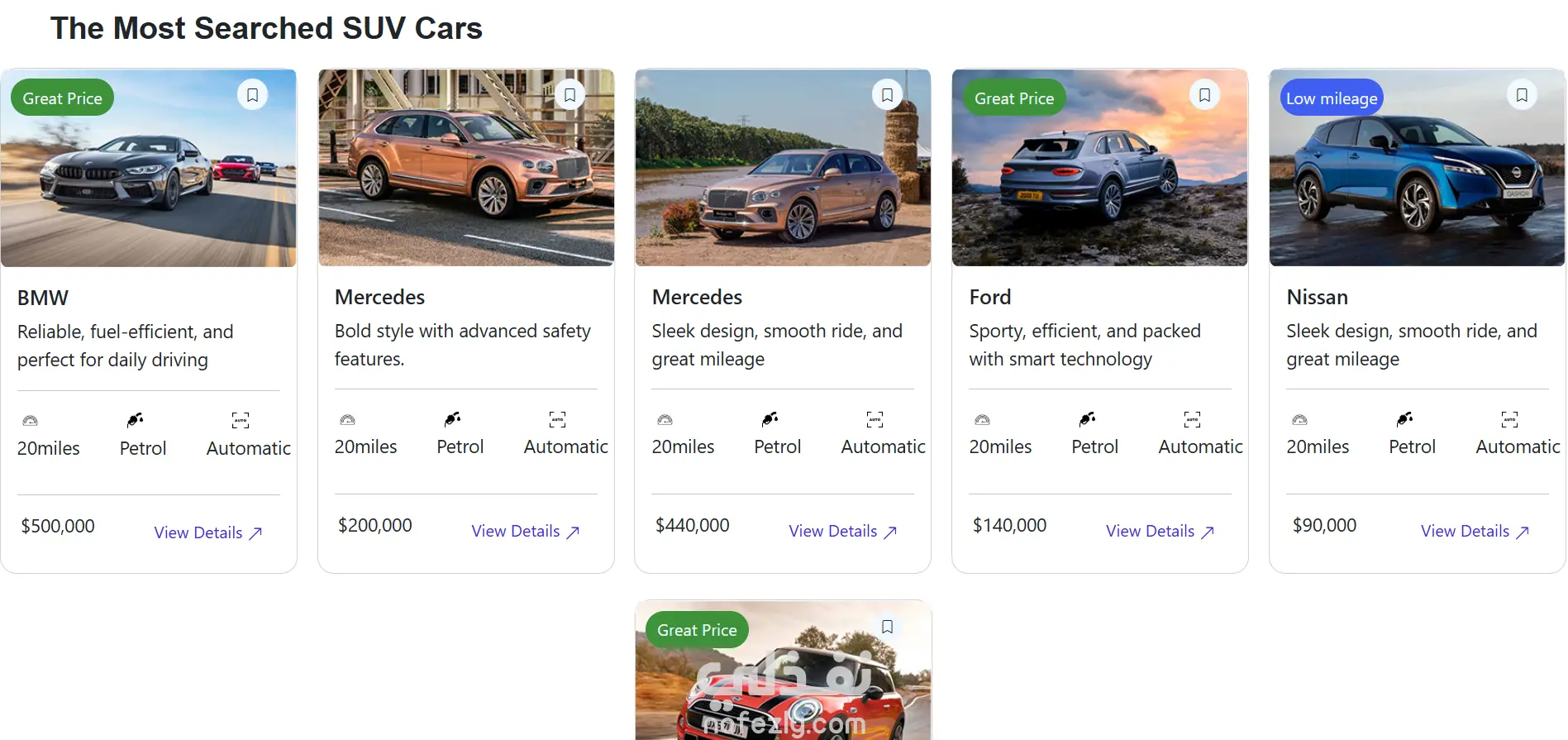Bookmark the BMW car listing
The image size is (1568, 740).
click(253, 95)
